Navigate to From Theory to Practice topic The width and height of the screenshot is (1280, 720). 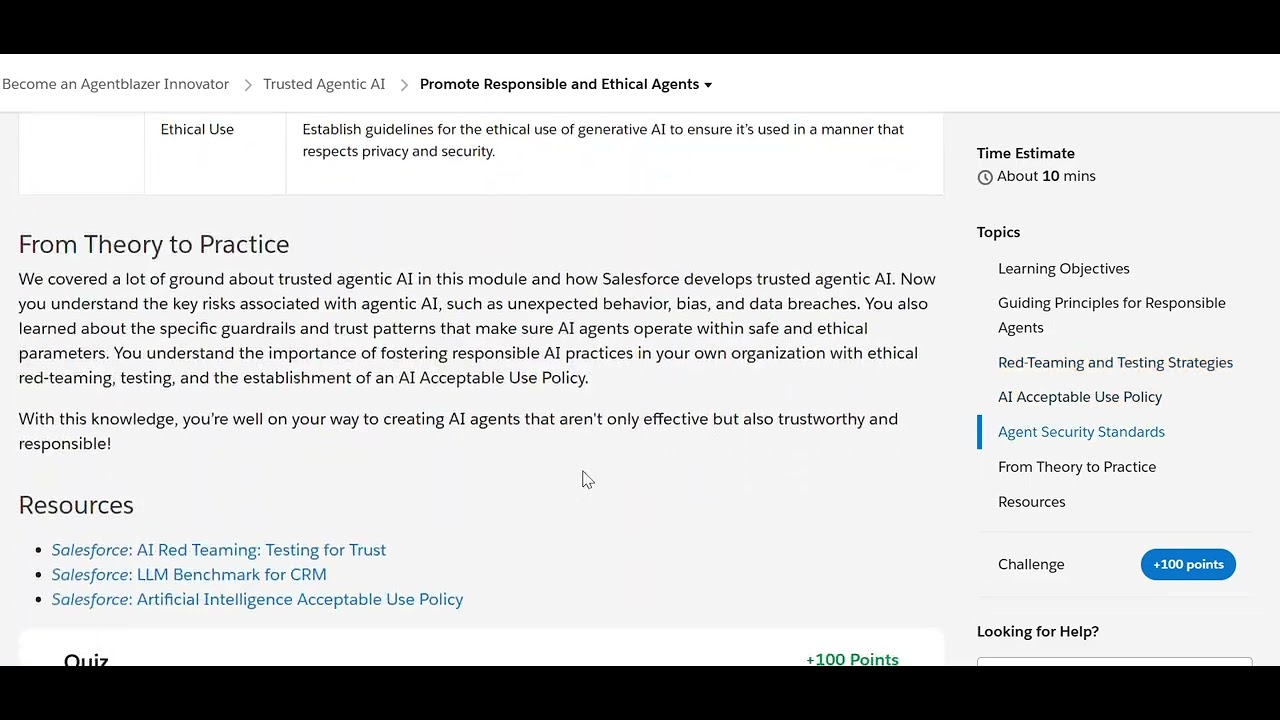click(1077, 467)
